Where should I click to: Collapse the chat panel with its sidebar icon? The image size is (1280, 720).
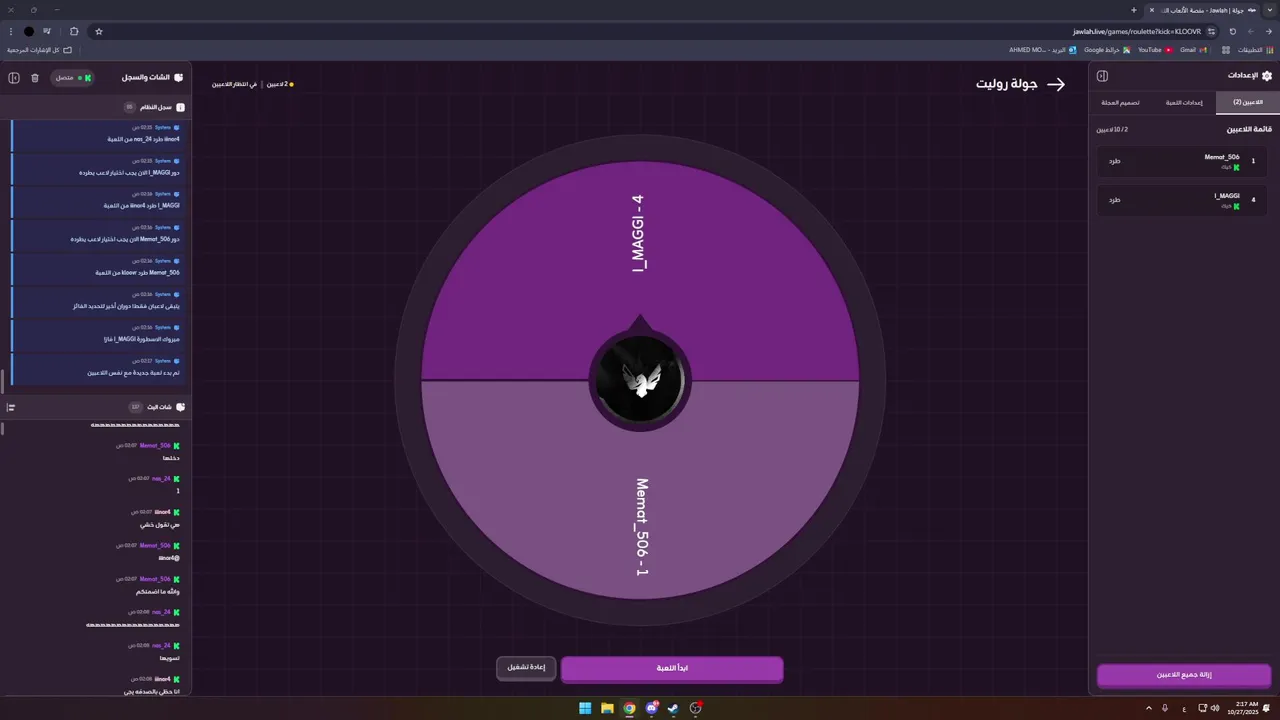pos(14,77)
